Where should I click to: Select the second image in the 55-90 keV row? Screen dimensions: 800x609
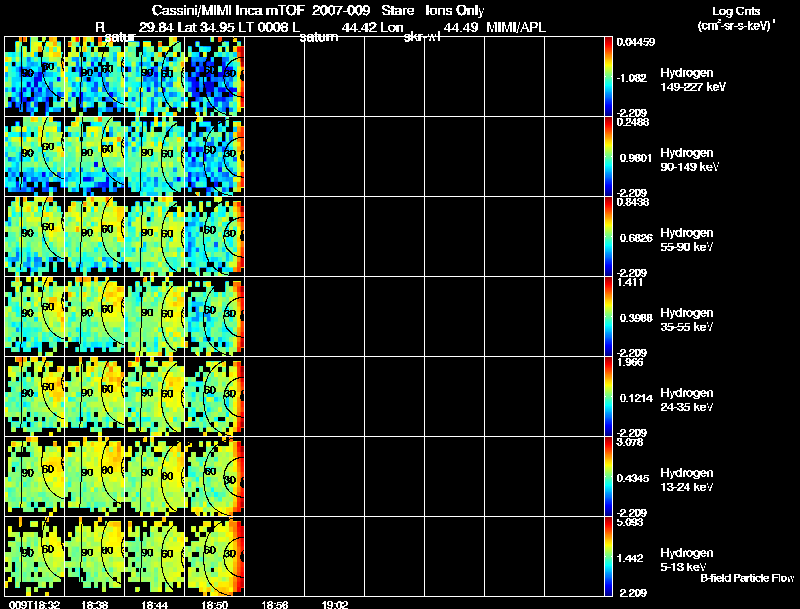point(94,236)
